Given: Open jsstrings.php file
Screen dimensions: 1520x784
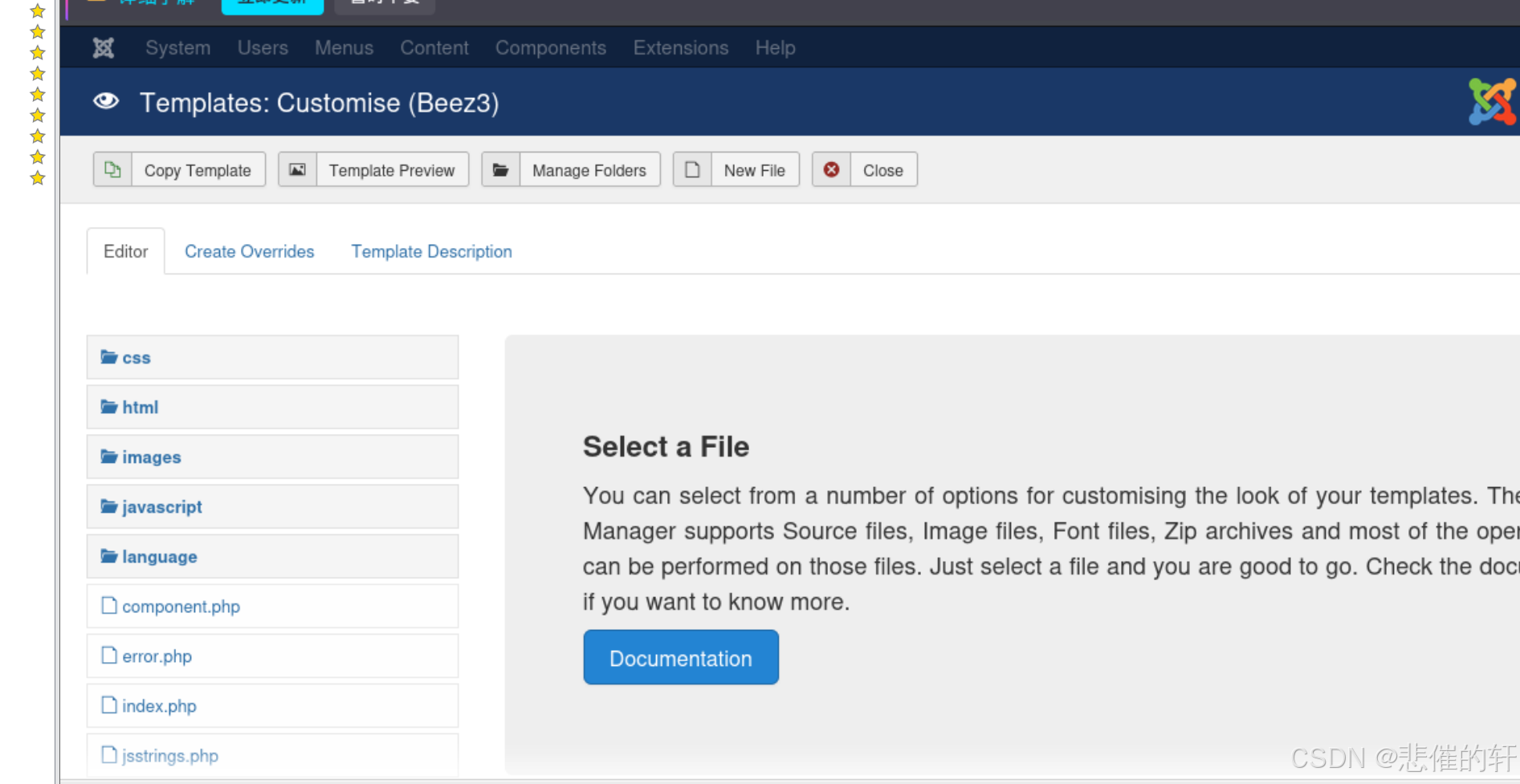Looking at the screenshot, I should point(272,755).
